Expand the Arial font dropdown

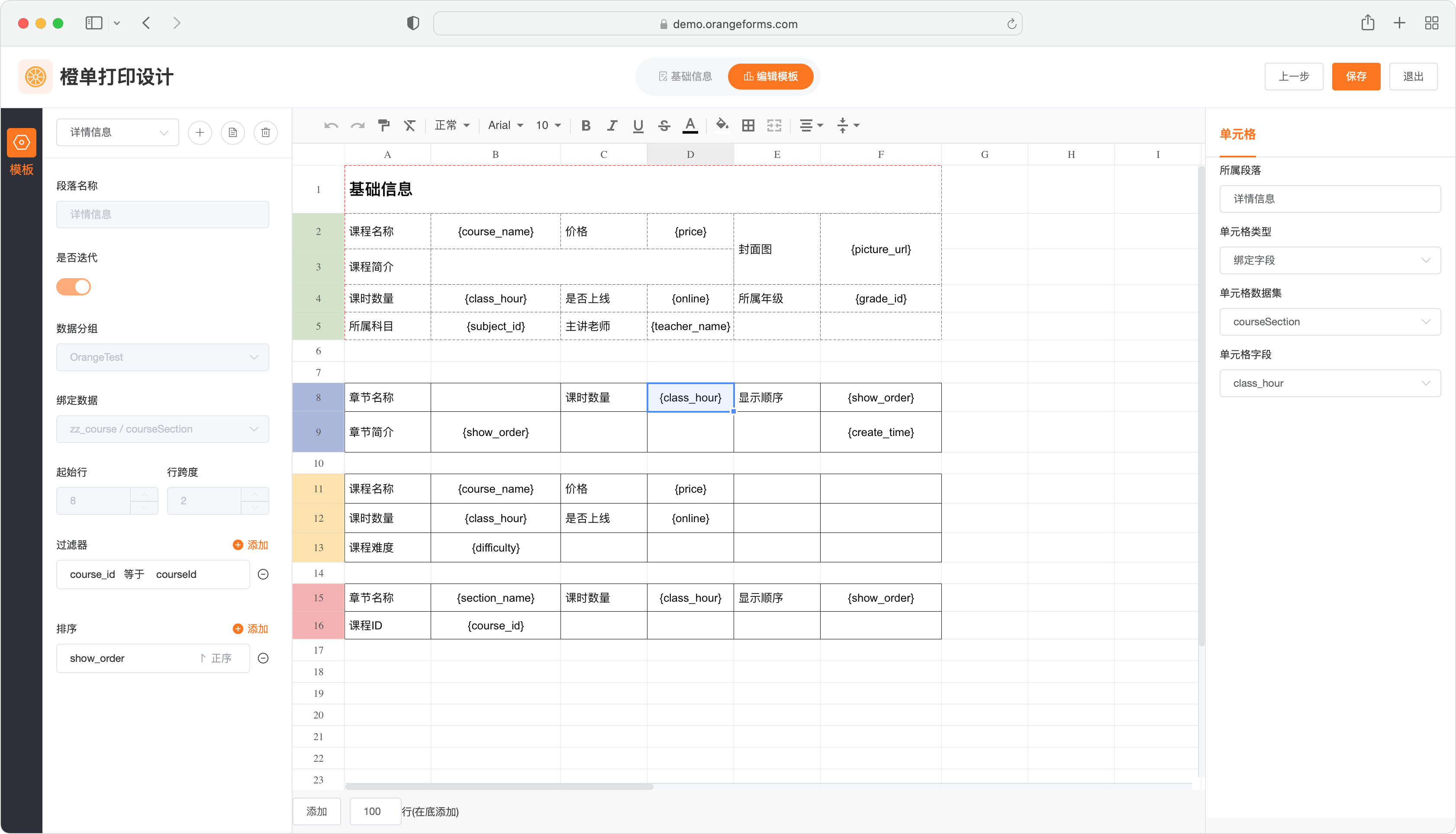tap(506, 125)
